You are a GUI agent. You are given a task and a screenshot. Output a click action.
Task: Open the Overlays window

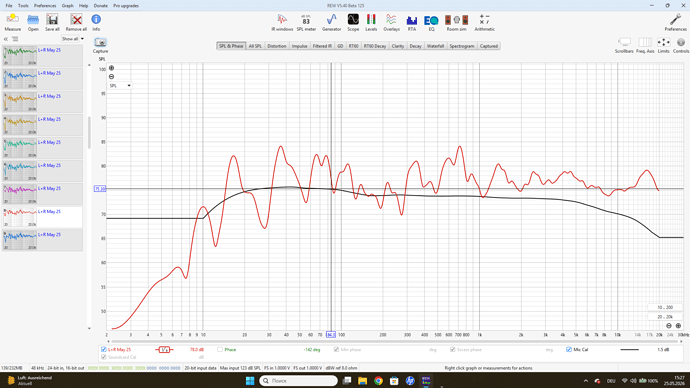(x=391, y=22)
